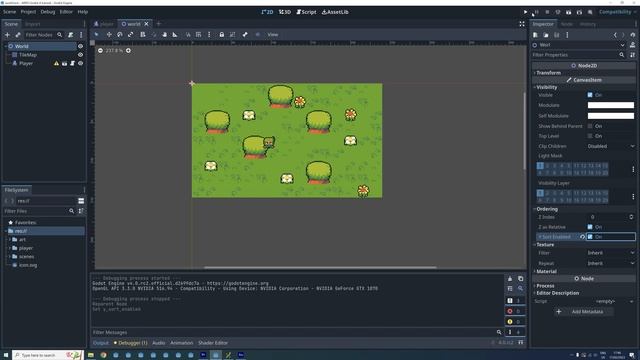Toggle warning messages filter in Output

pos(514,322)
